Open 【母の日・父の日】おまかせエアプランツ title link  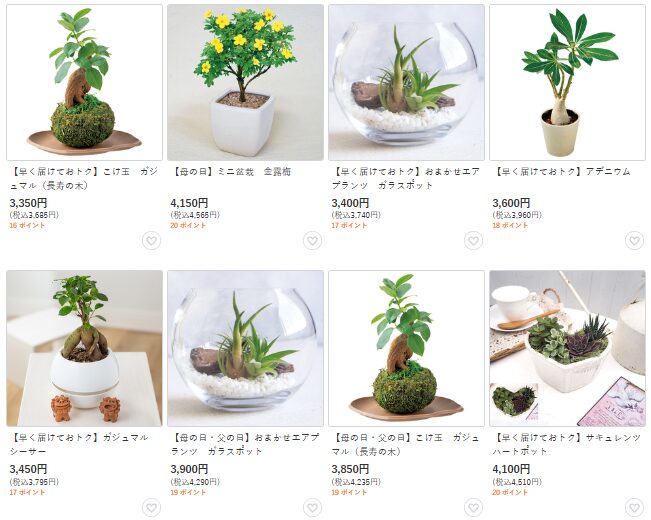pyautogui.click(x=245, y=444)
